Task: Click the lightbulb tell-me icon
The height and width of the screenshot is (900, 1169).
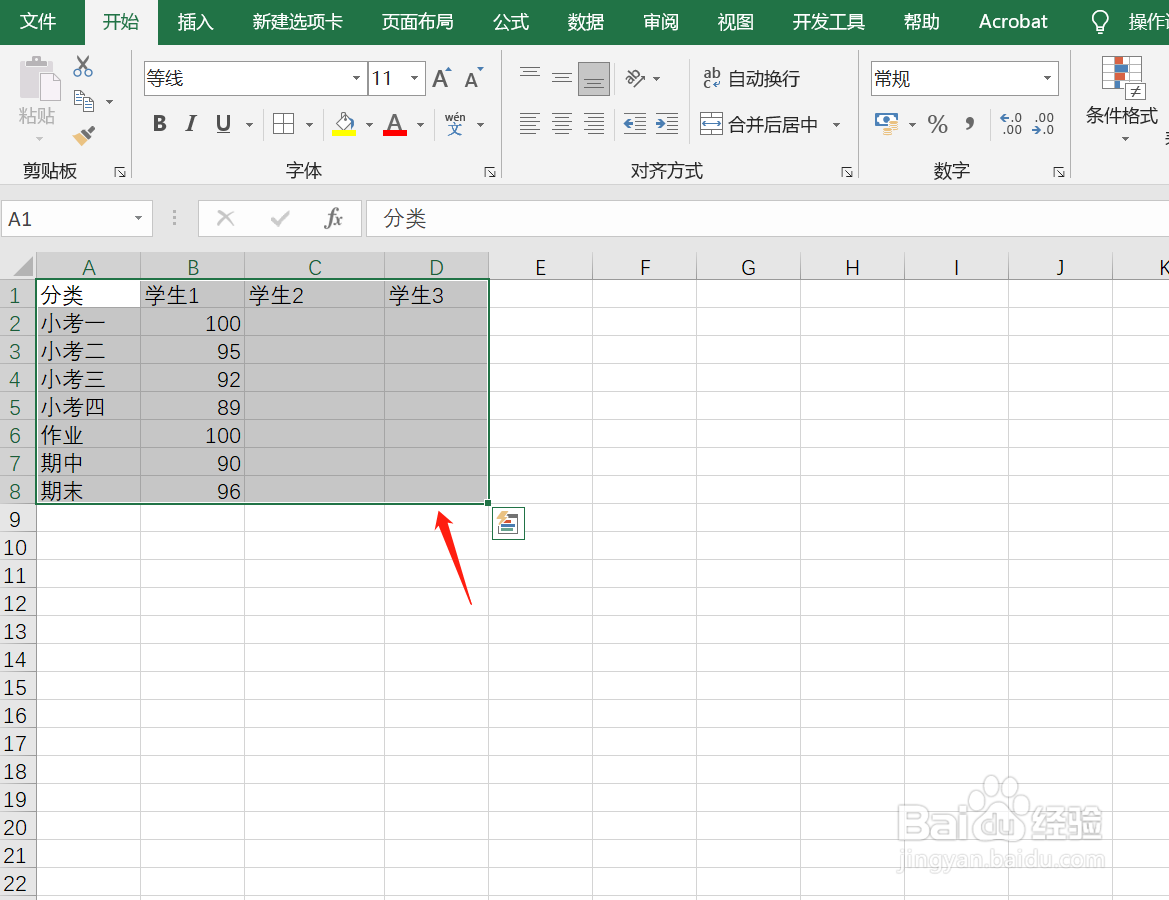Action: [1100, 22]
